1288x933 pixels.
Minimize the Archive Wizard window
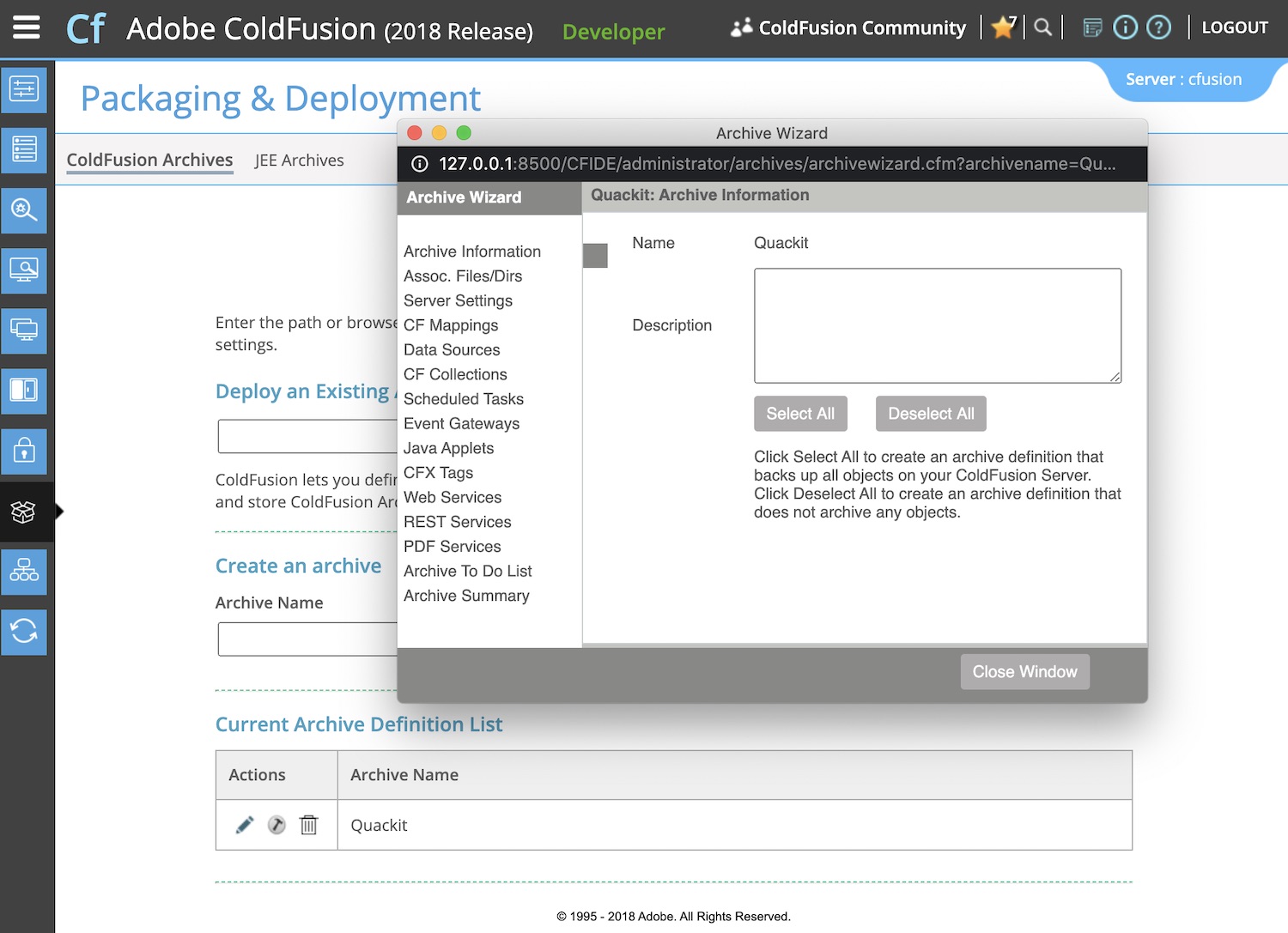pyautogui.click(x=439, y=133)
